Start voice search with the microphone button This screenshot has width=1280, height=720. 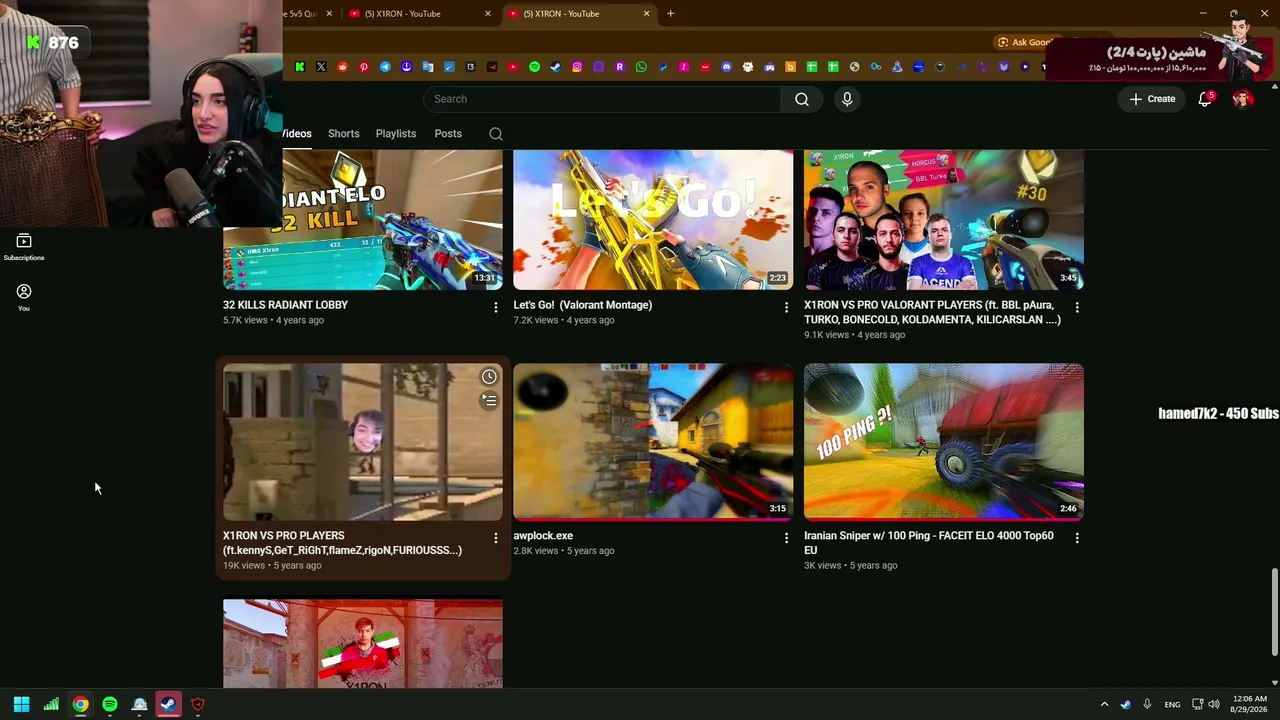coord(847,99)
